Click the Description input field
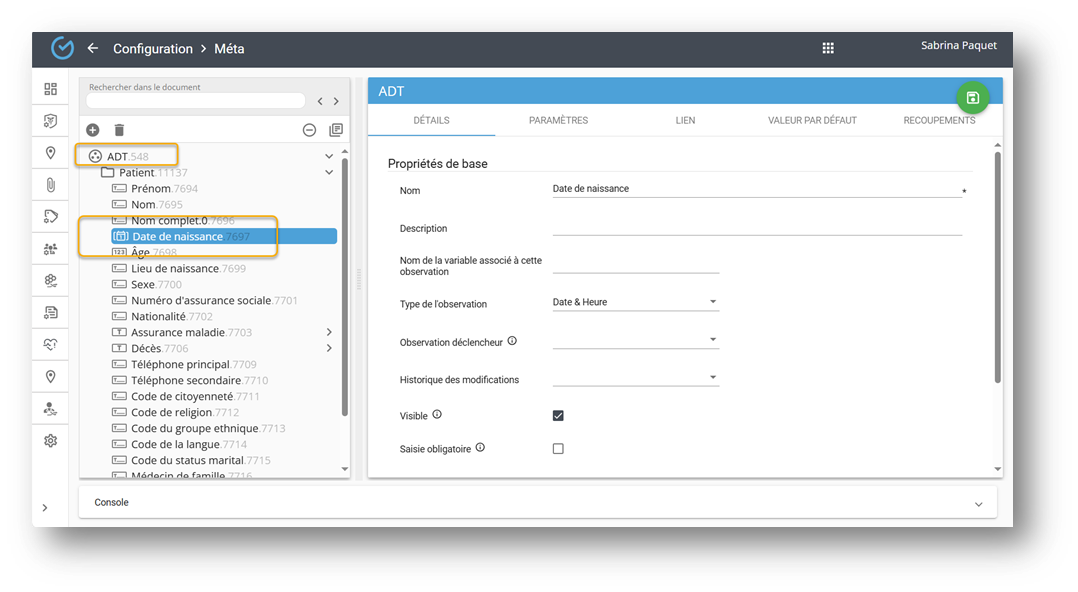This screenshot has height=592, width=1078. click(756, 227)
